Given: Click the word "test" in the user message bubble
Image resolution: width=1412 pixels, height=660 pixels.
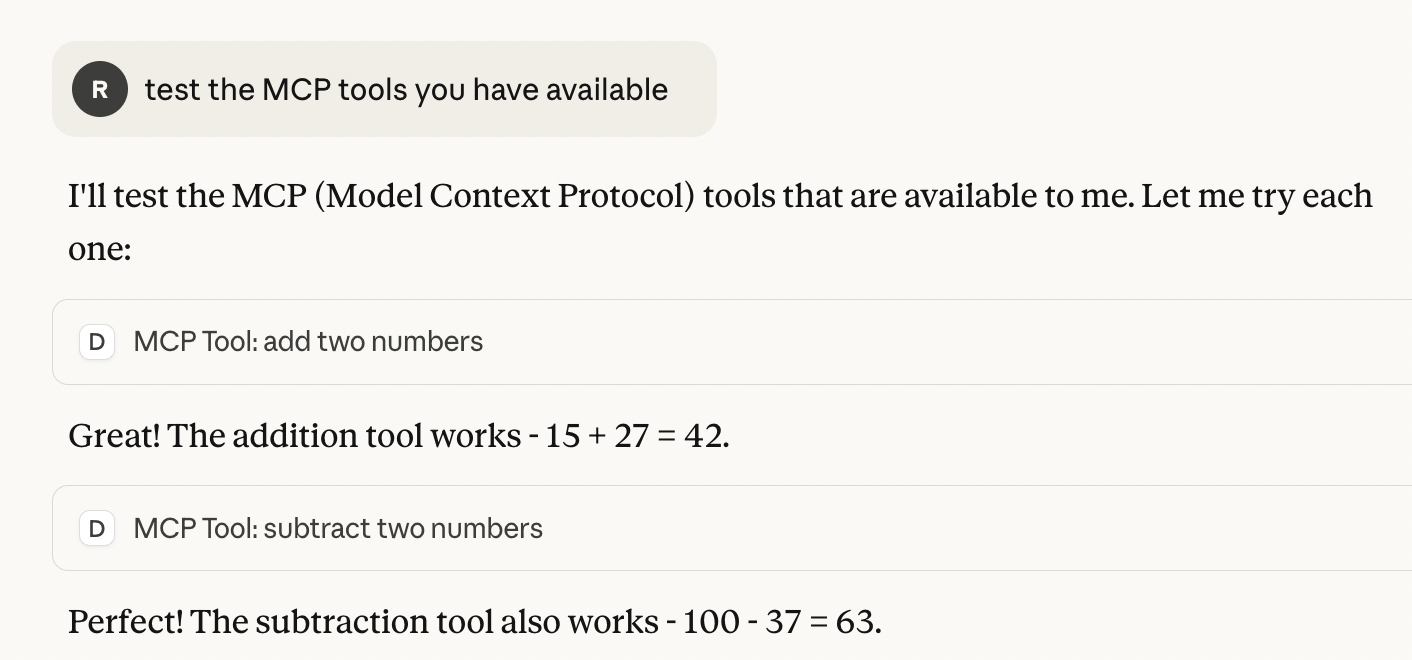Looking at the screenshot, I should 172,90.
